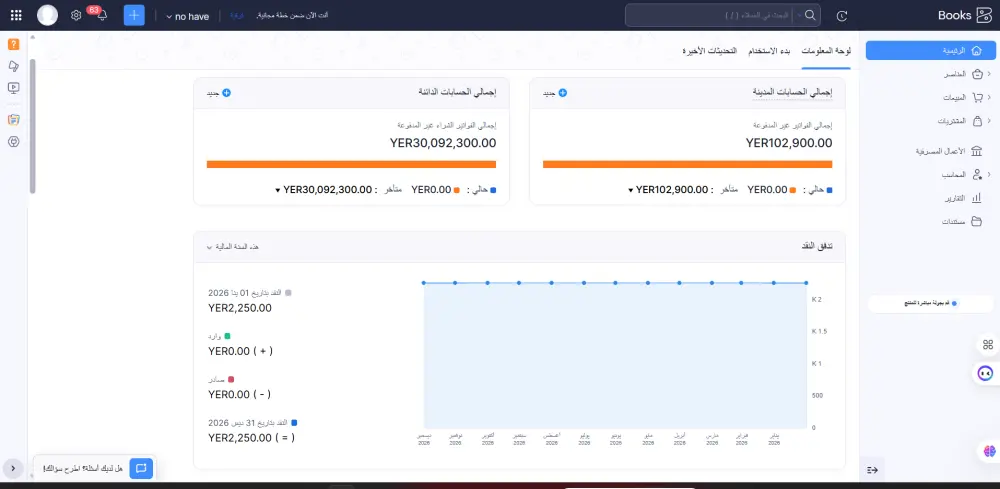Open the settings gear in top bar
1000x489 pixels.
pyautogui.click(x=76, y=15)
